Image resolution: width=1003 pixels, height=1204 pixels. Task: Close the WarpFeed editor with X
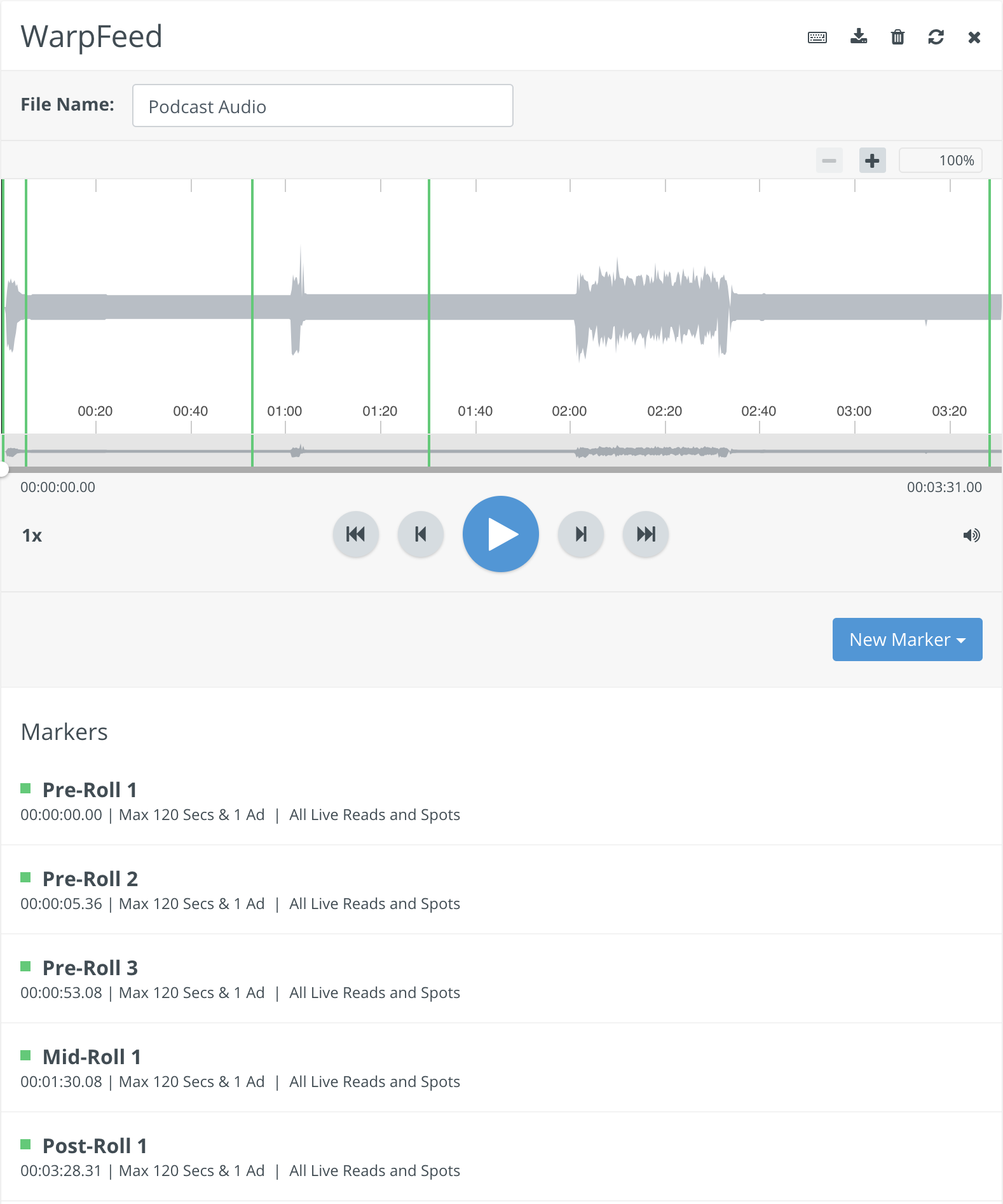coord(974,38)
